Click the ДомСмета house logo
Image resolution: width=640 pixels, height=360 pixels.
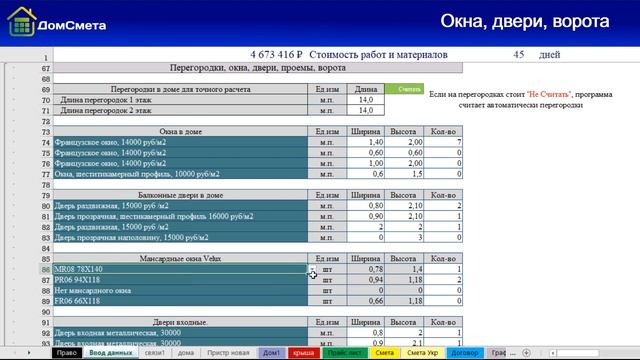point(22,22)
